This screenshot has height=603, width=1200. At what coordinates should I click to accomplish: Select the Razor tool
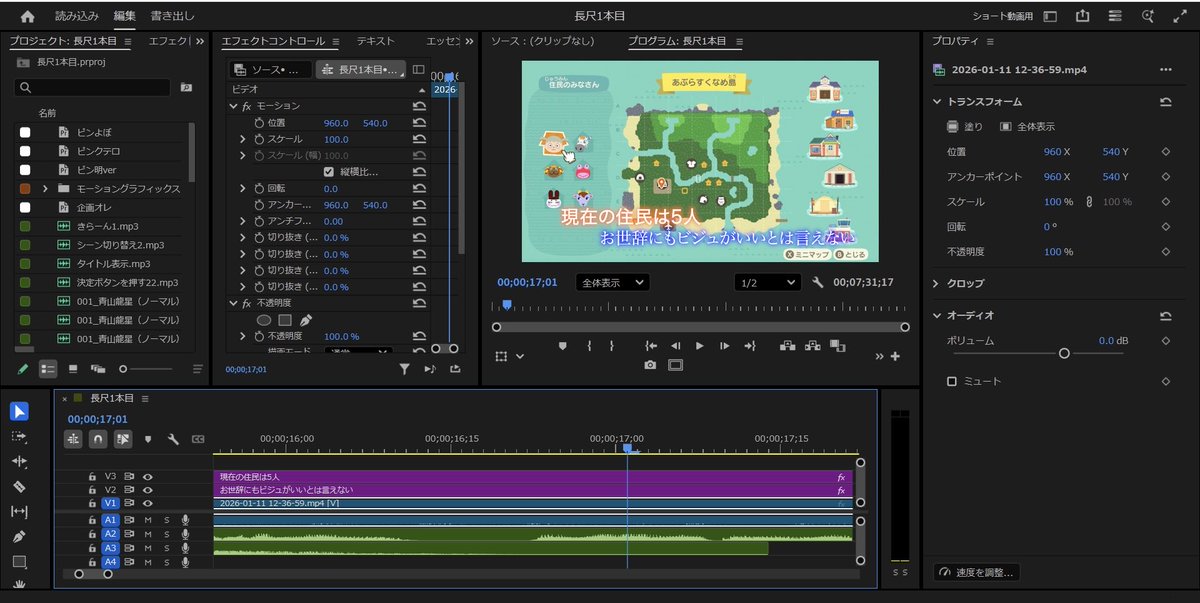pyautogui.click(x=19, y=487)
